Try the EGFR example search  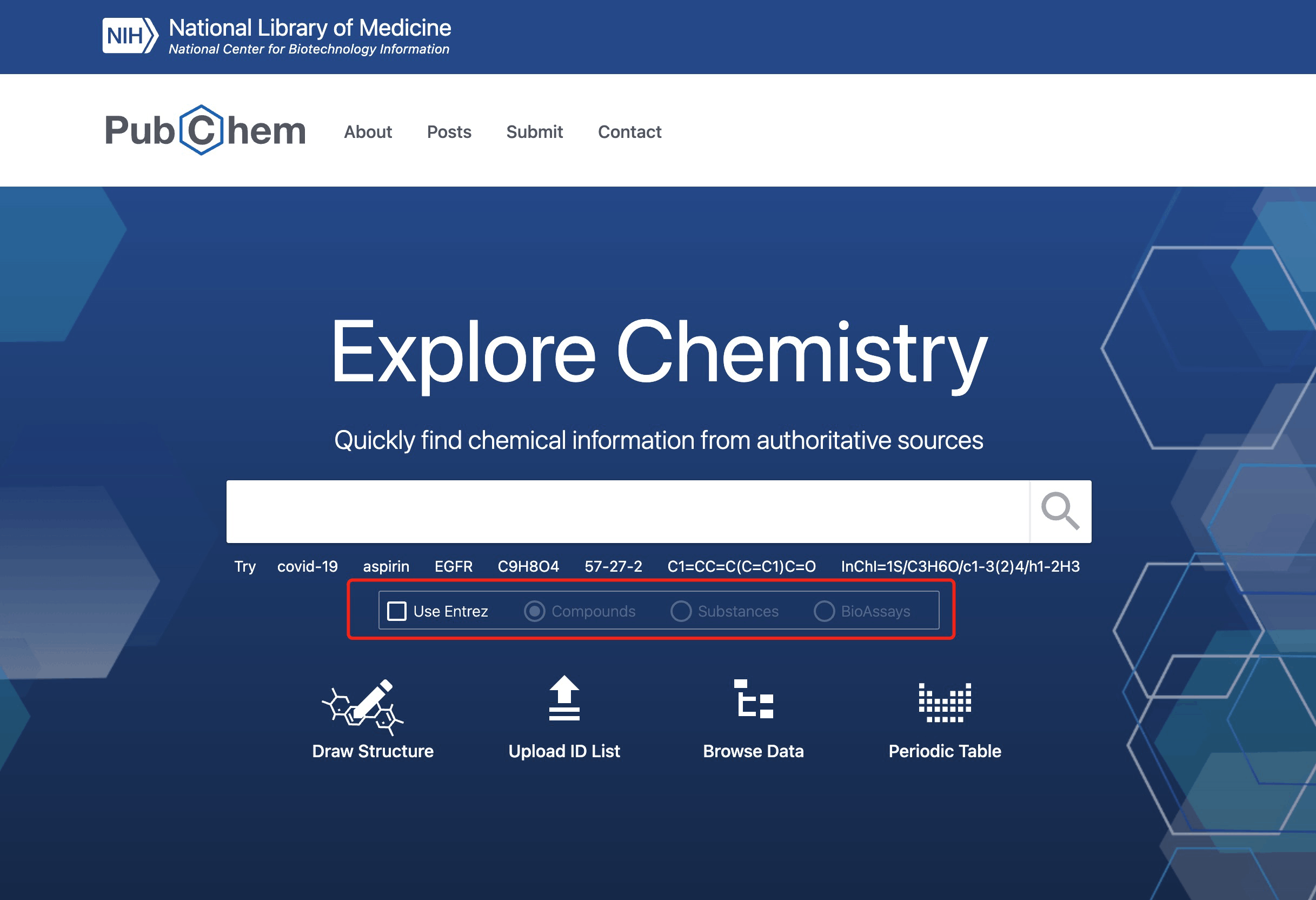(x=454, y=566)
